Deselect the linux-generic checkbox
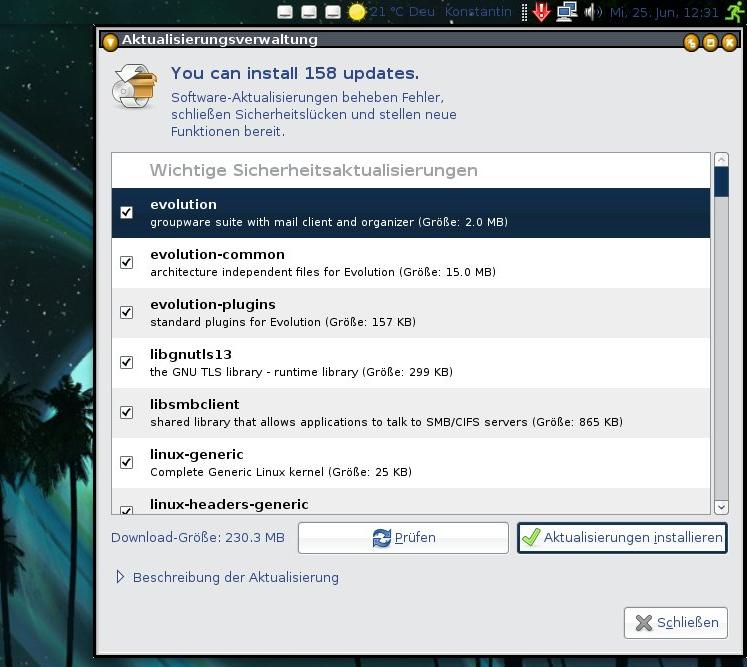 (126, 462)
